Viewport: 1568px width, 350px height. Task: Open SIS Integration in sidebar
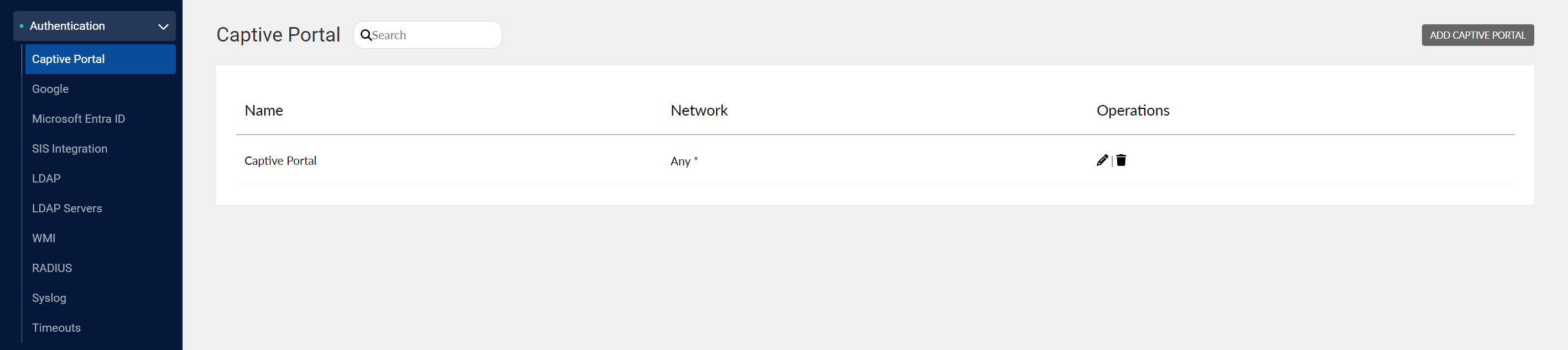[69, 149]
